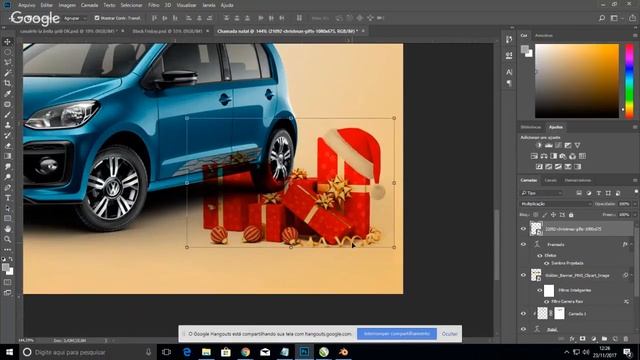Open the Cor panel options menu

635,36
